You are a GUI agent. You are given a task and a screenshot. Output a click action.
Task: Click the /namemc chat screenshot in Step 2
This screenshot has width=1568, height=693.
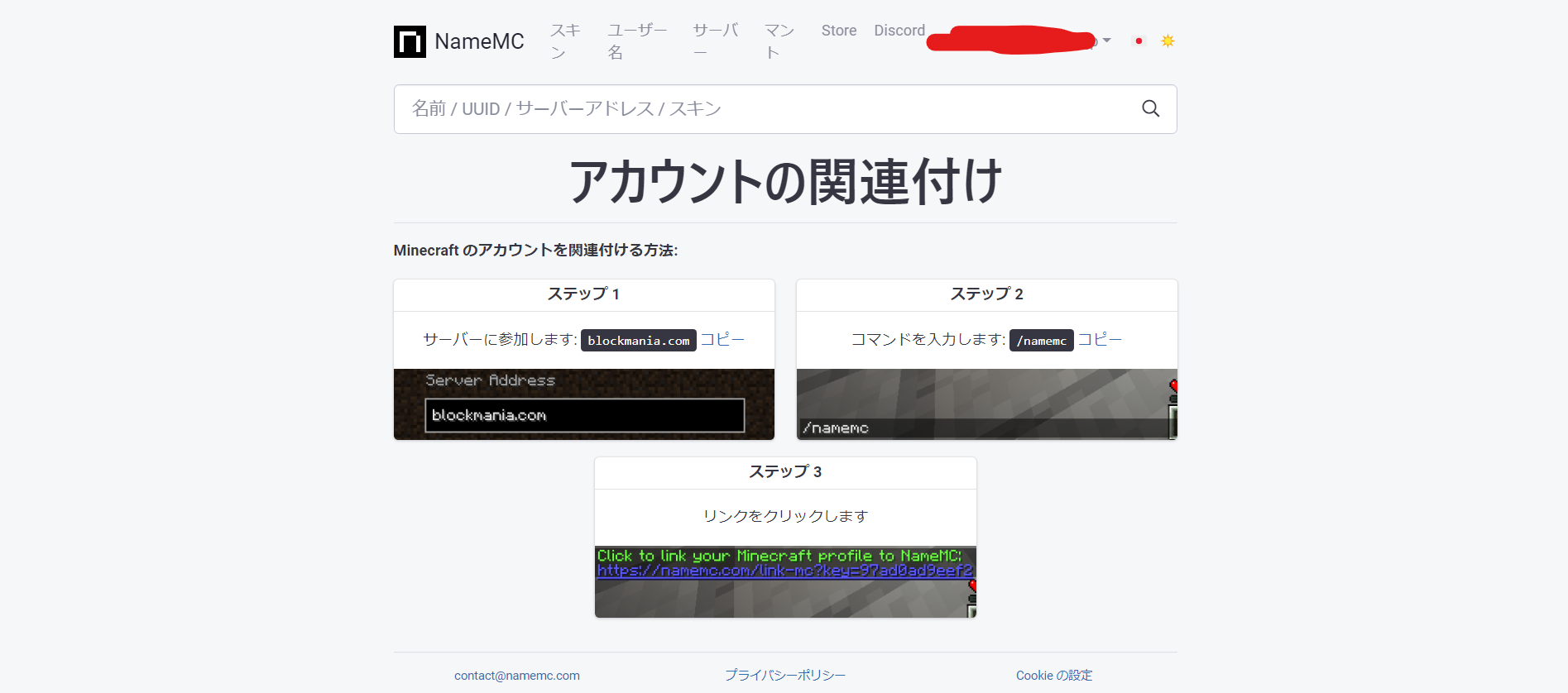tap(987, 404)
